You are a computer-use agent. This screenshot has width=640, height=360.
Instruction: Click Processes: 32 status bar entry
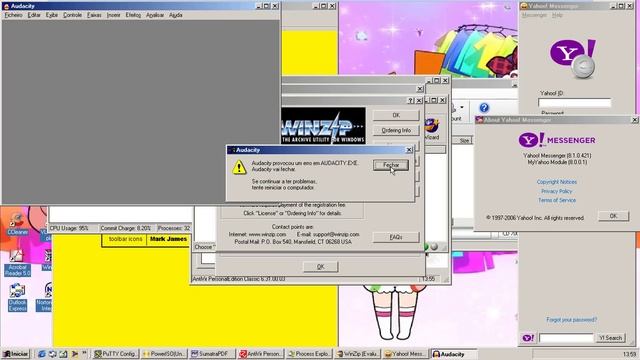click(x=174, y=228)
